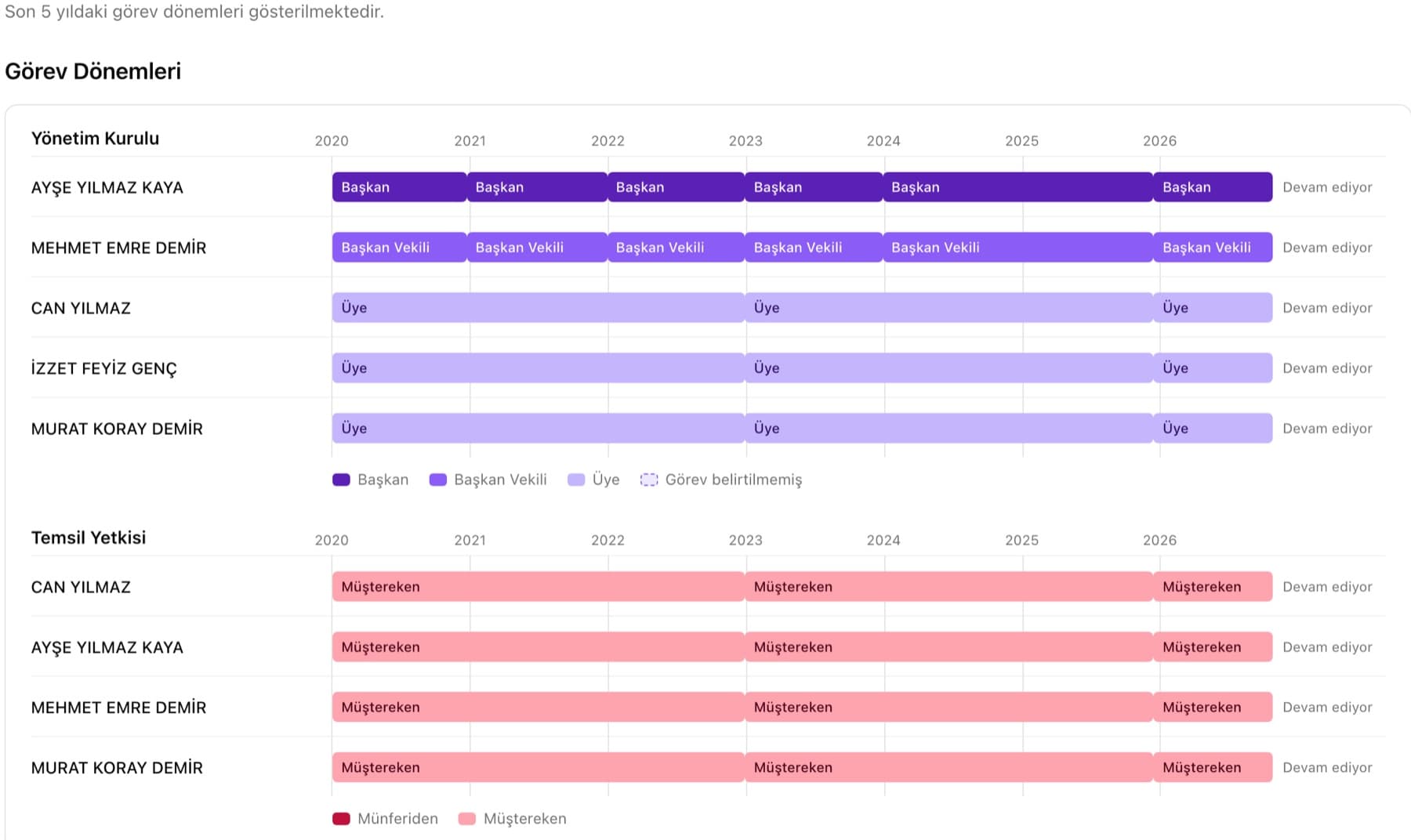Click the Başkan Vekili legend label text
This screenshot has width=1411, height=840.
(500, 480)
